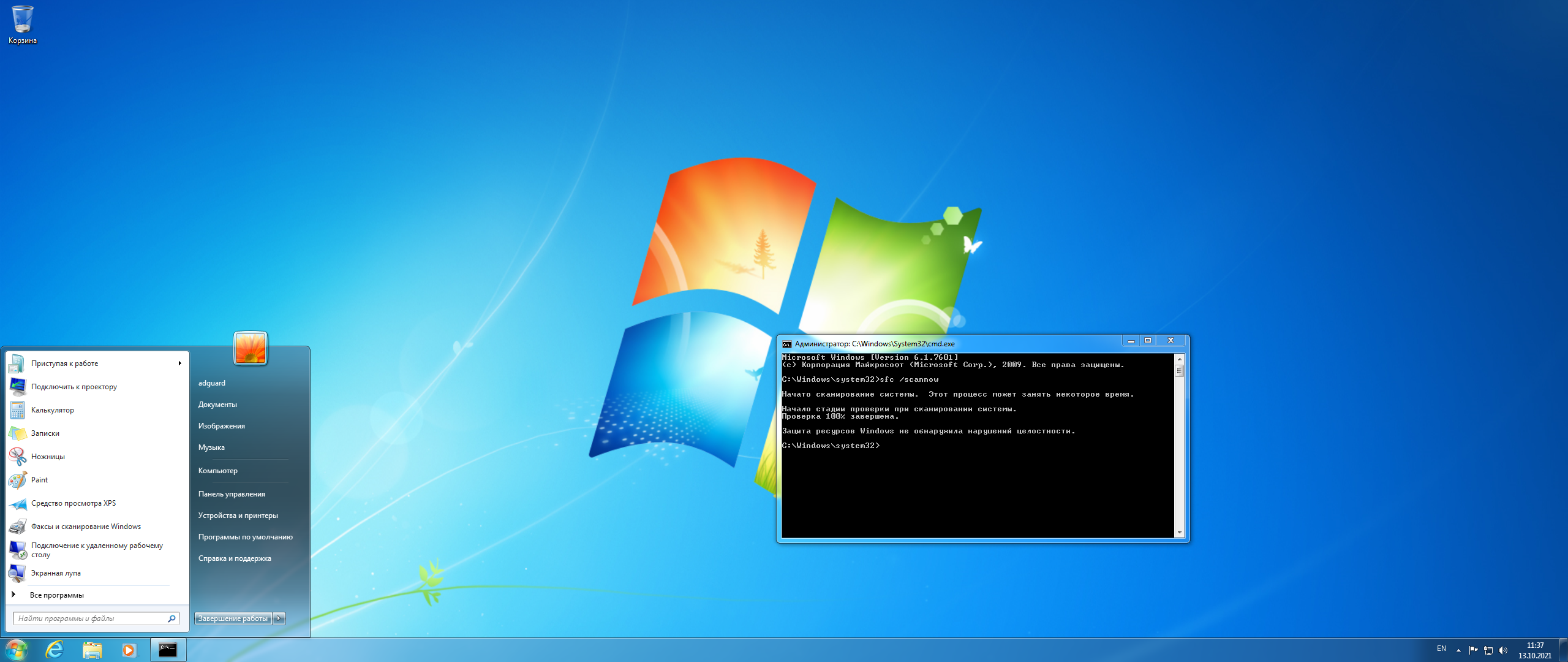Viewport: 1568px width, 662px height.
Task: Open the remote desktop connection icon
Action: click(x=17, y=550)
